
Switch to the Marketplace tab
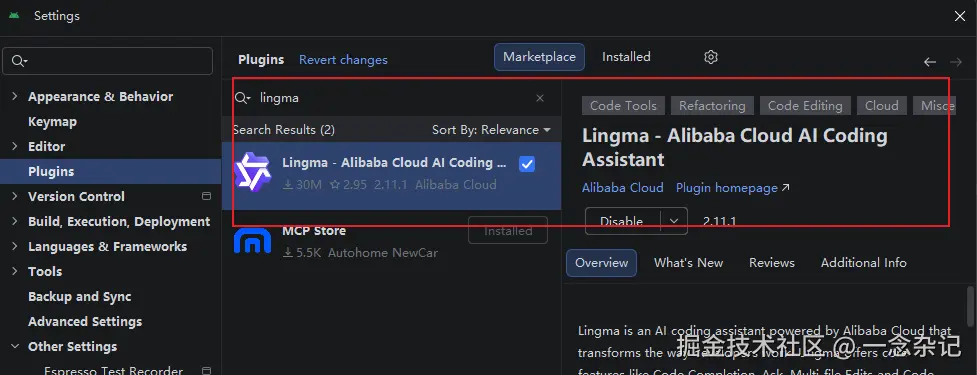click(x=540, y=57)
